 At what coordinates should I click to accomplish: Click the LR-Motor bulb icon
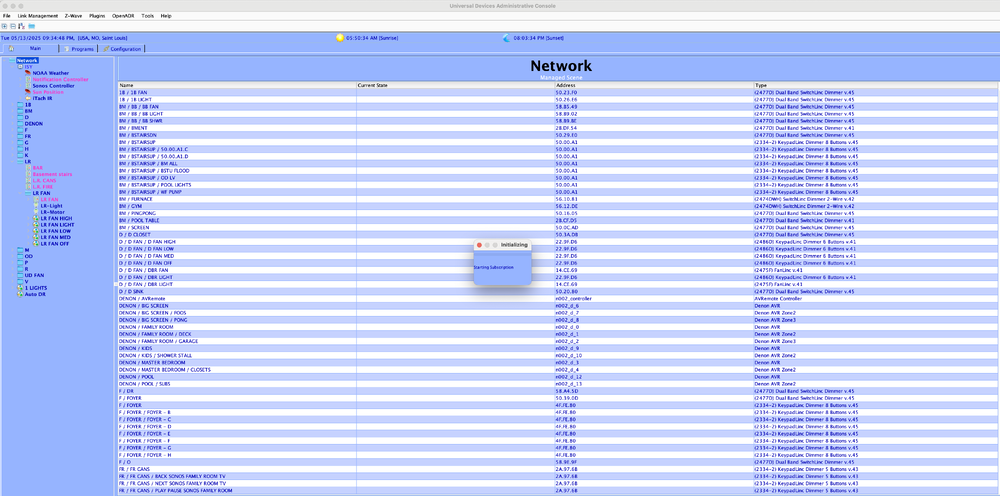click(x=36, y=212)
